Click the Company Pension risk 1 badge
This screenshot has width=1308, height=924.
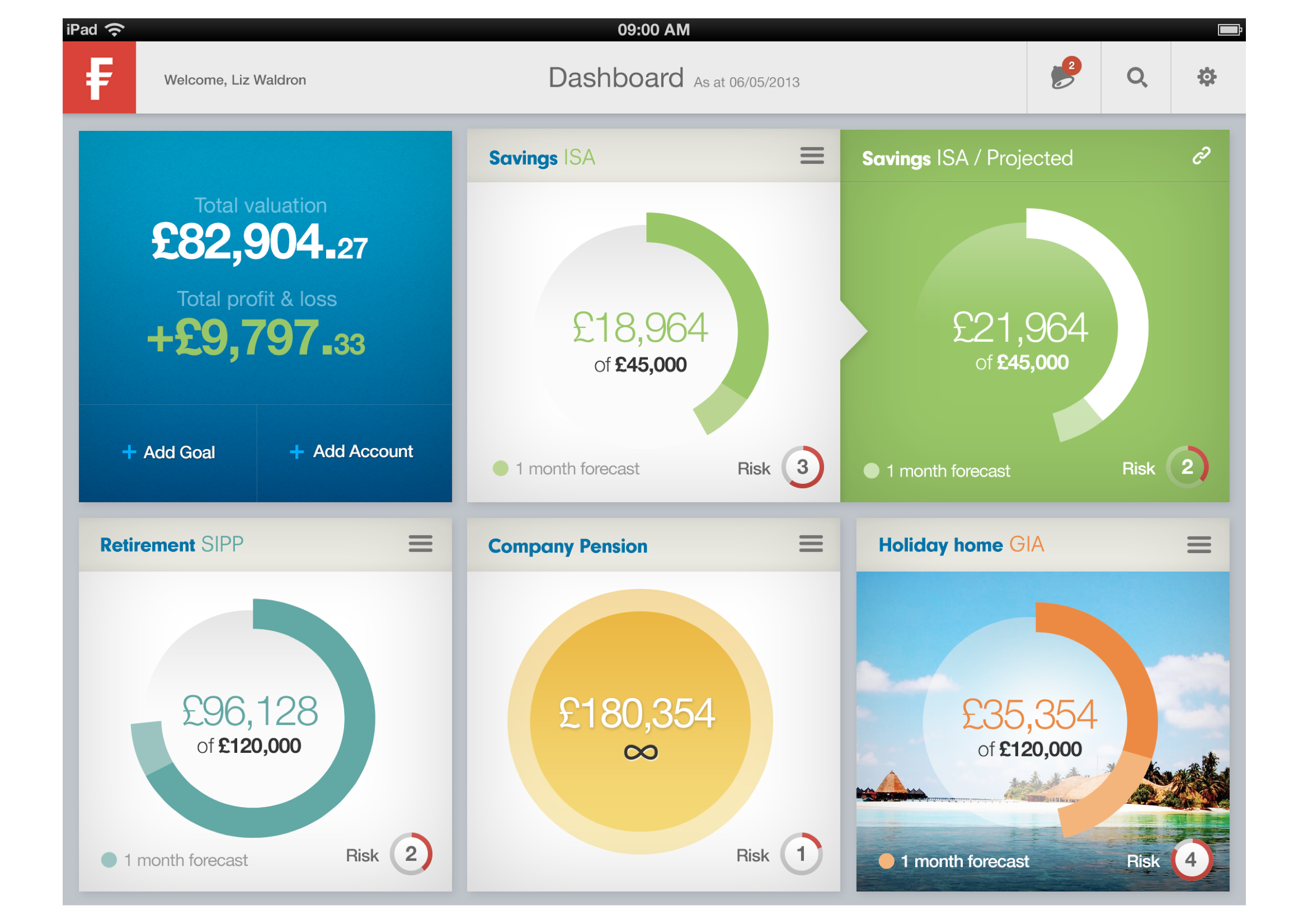801,854
